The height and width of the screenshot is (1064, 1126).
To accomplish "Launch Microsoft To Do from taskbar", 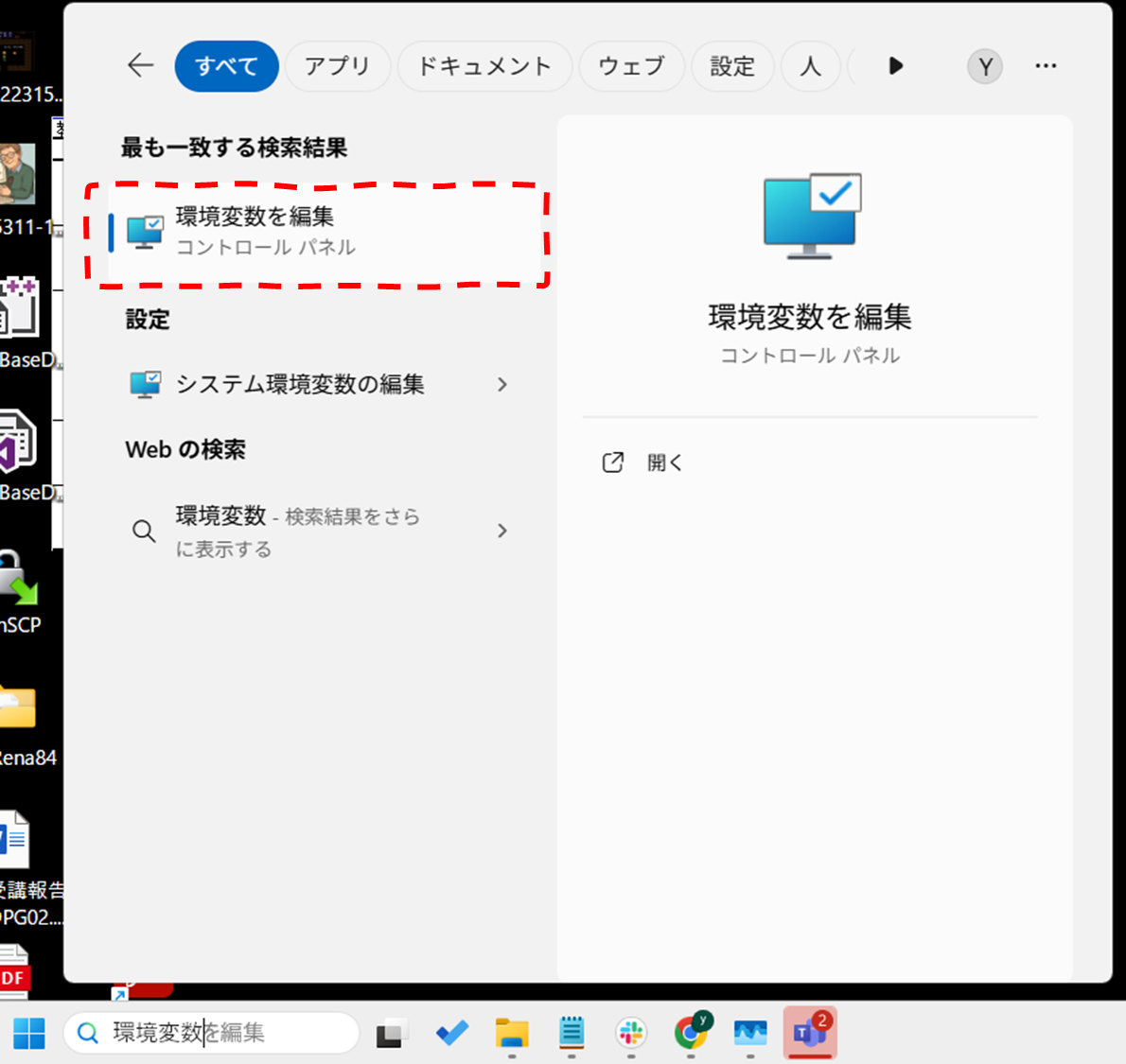I will (x=451, y=1034).
